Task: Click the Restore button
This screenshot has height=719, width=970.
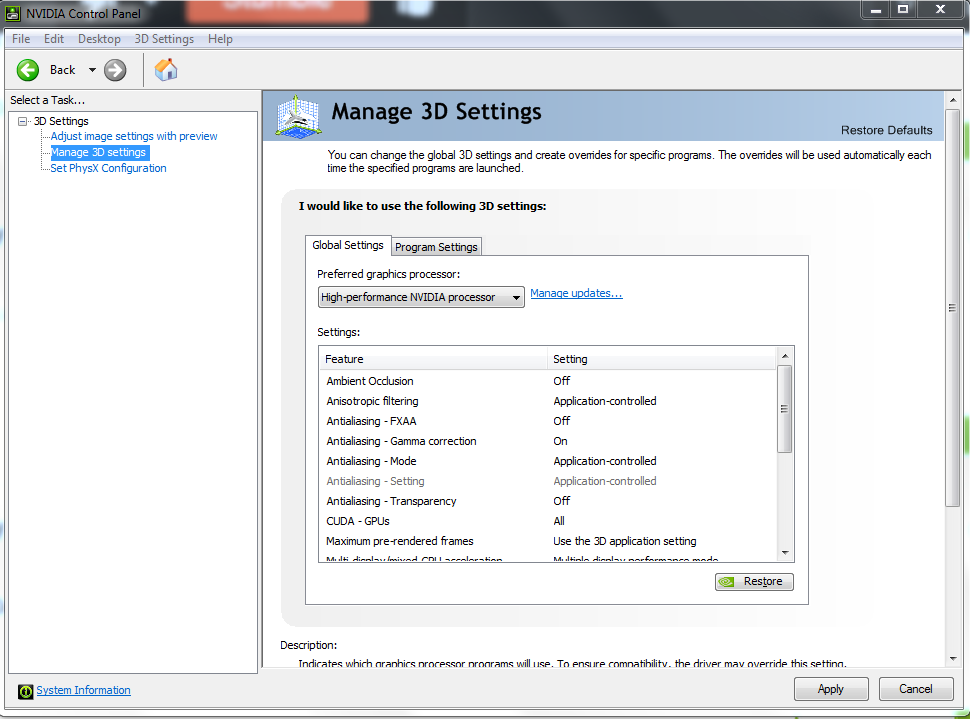Action: coord(754,582)
